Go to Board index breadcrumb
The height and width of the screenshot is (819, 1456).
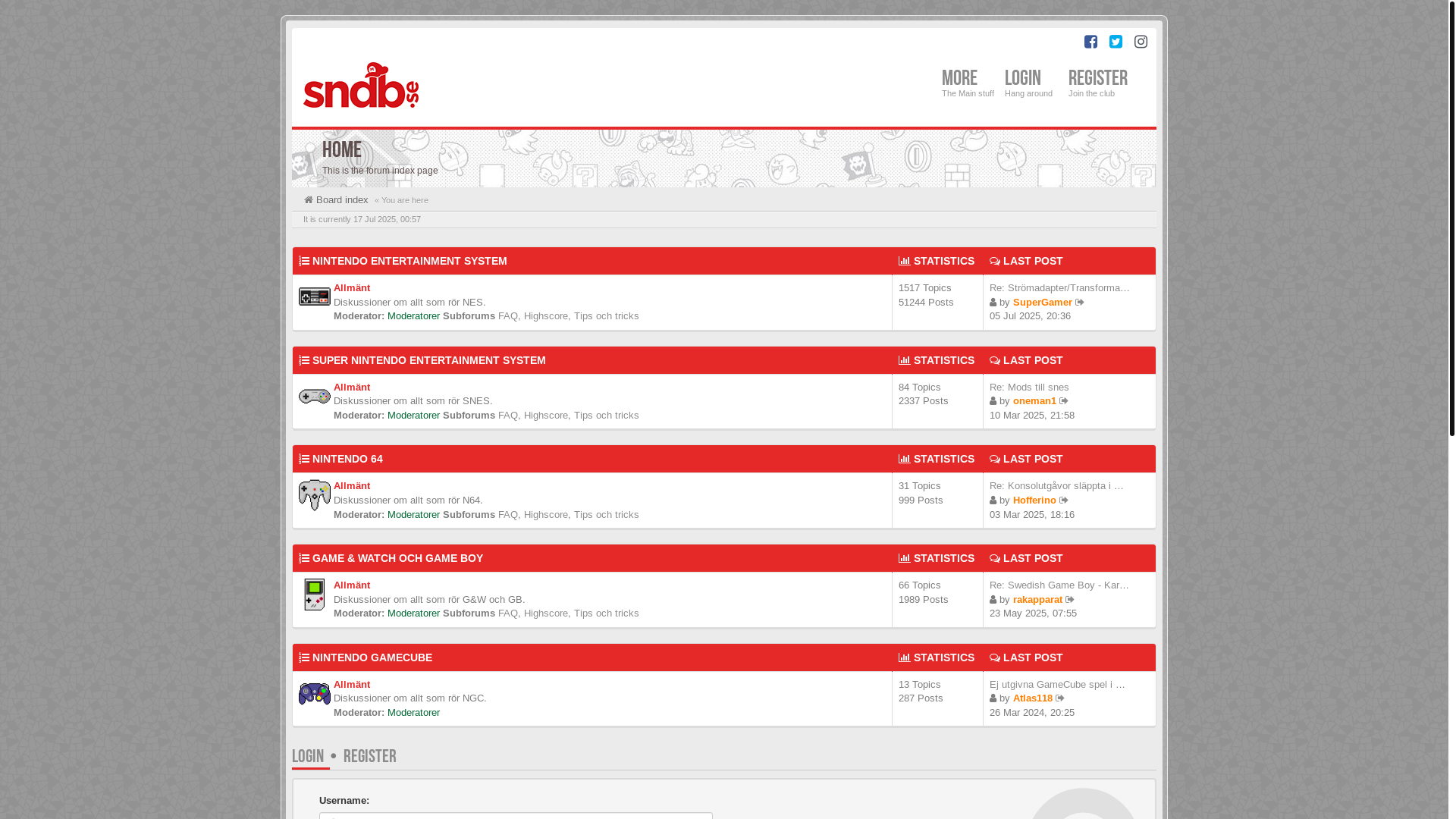[342, 200]
